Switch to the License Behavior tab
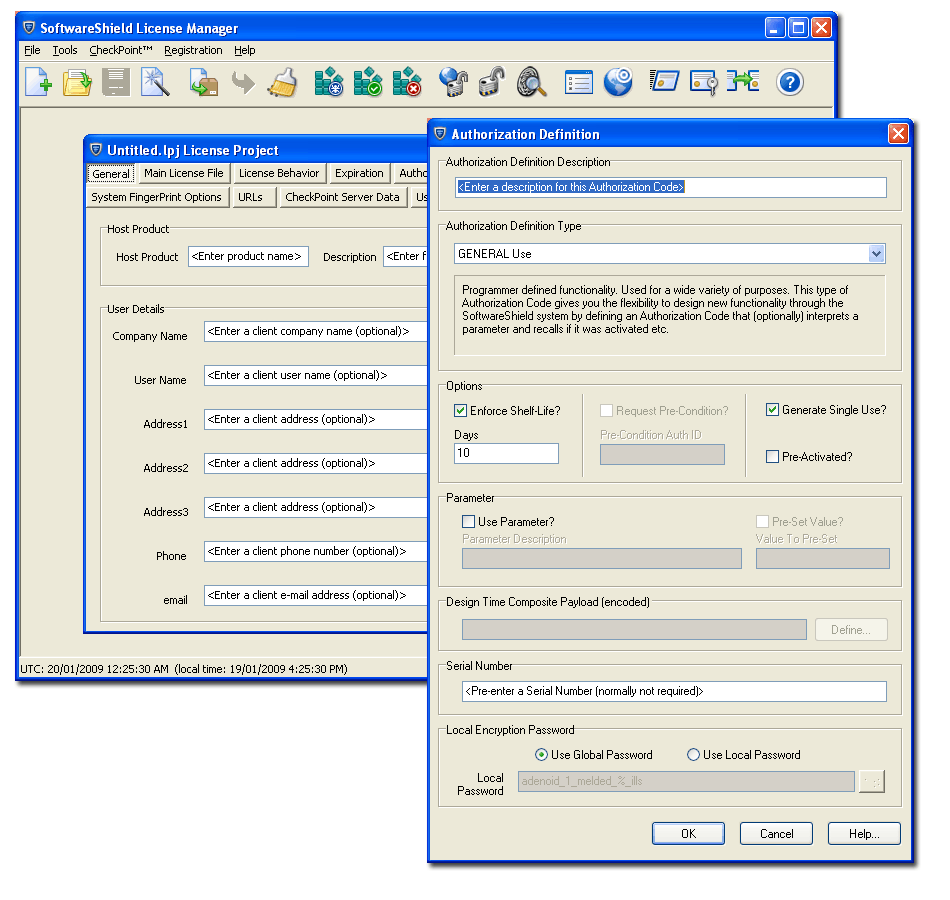950x900 pixels. pyautogui.click(x=279, y=173)
